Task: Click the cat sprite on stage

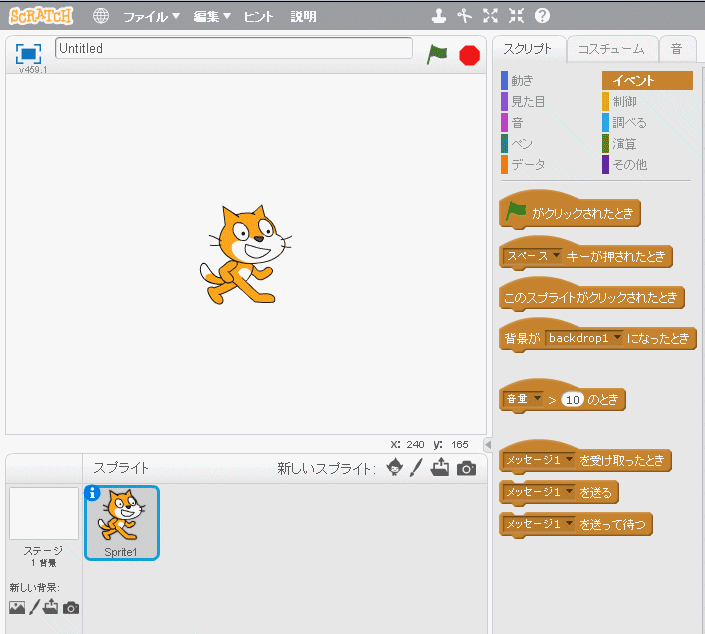Action: click(x=245, y=254)
